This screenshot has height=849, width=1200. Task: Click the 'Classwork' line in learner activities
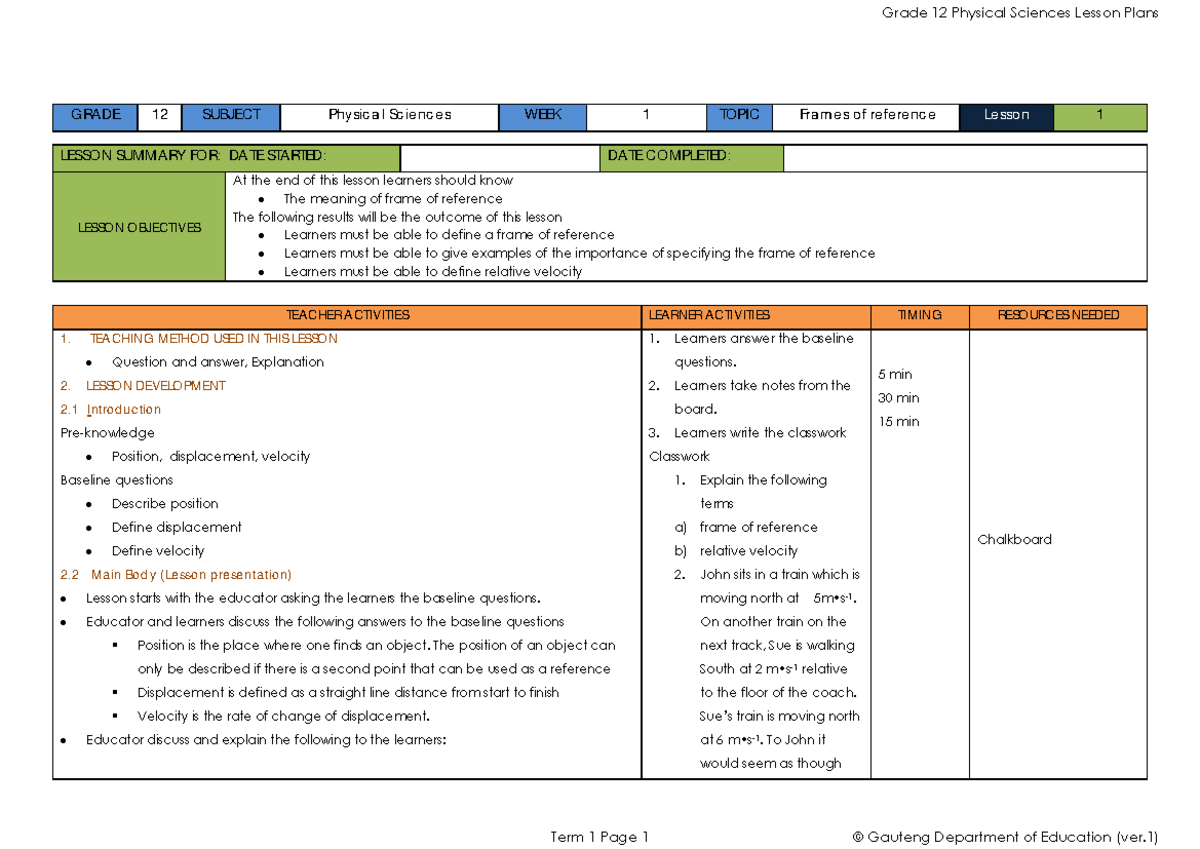(x=678, y=457)
